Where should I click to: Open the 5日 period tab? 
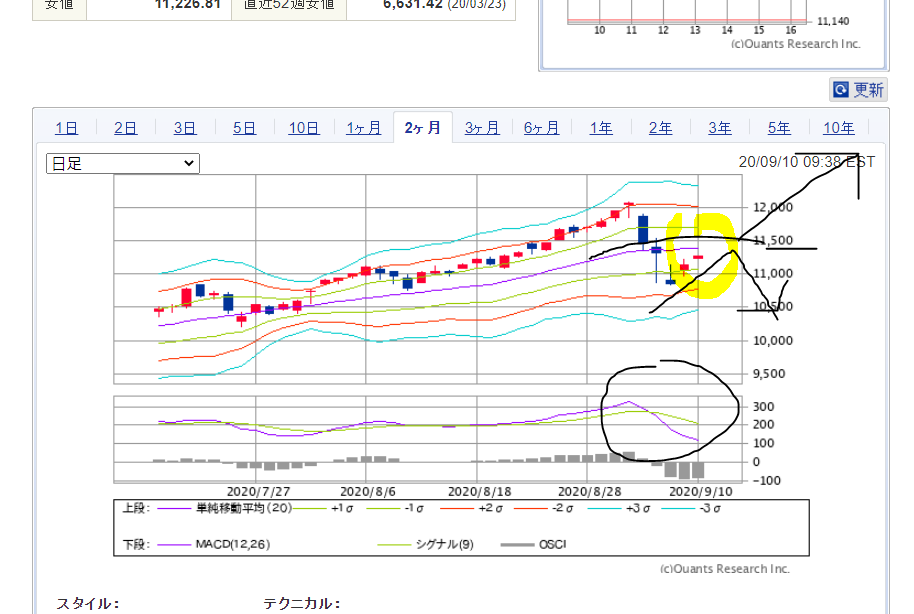pyautogui.click(x=245, y=128)
